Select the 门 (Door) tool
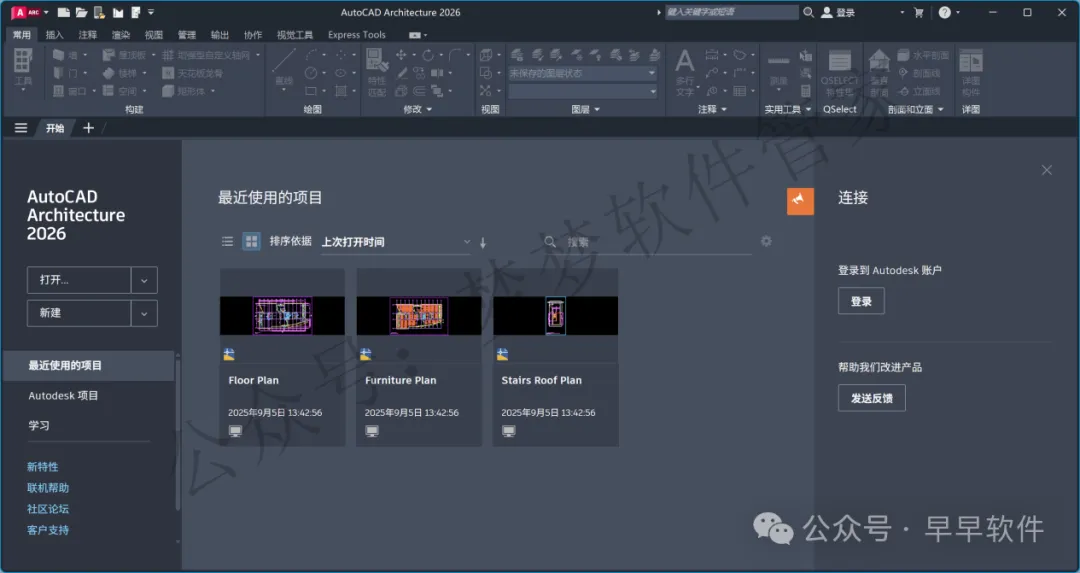 click(65, 72)
